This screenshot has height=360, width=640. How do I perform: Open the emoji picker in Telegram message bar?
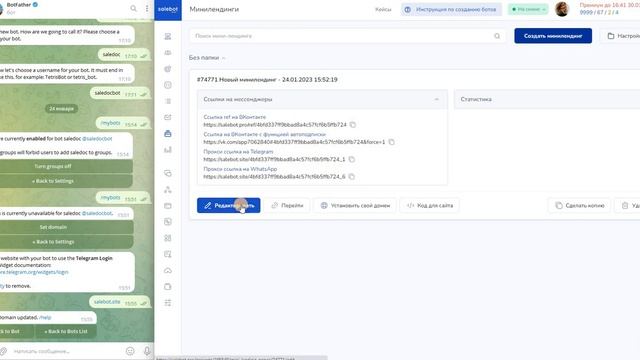click(130, 351)
